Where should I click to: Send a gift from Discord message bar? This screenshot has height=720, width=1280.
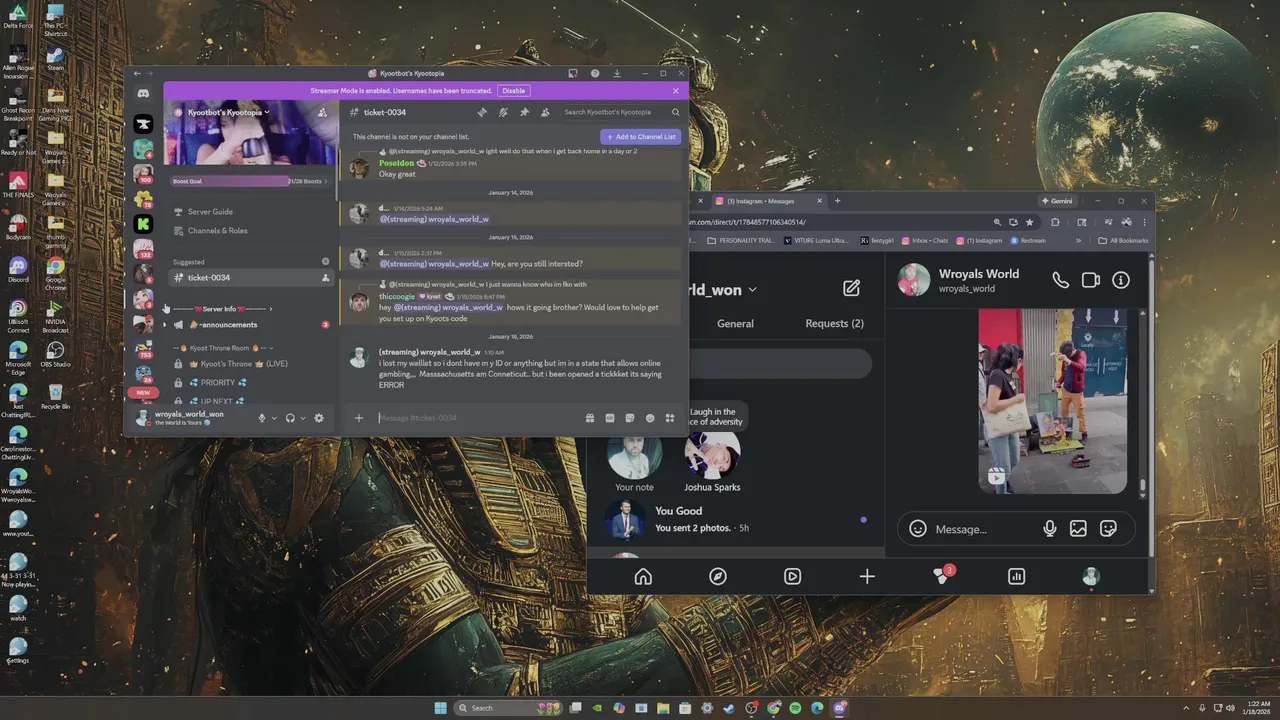point(590,418)
